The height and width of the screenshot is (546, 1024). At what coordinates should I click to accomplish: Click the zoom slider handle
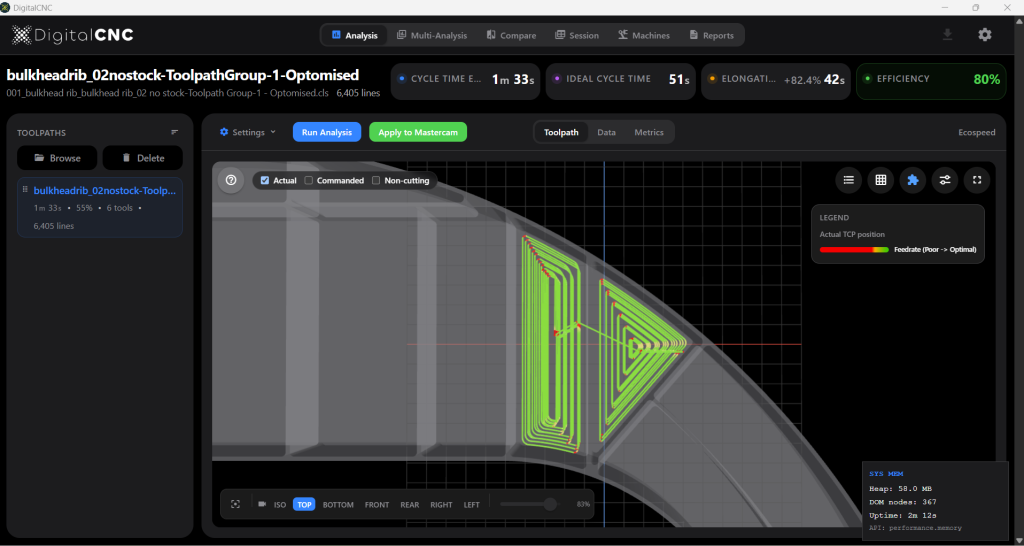tap(550, 504)
